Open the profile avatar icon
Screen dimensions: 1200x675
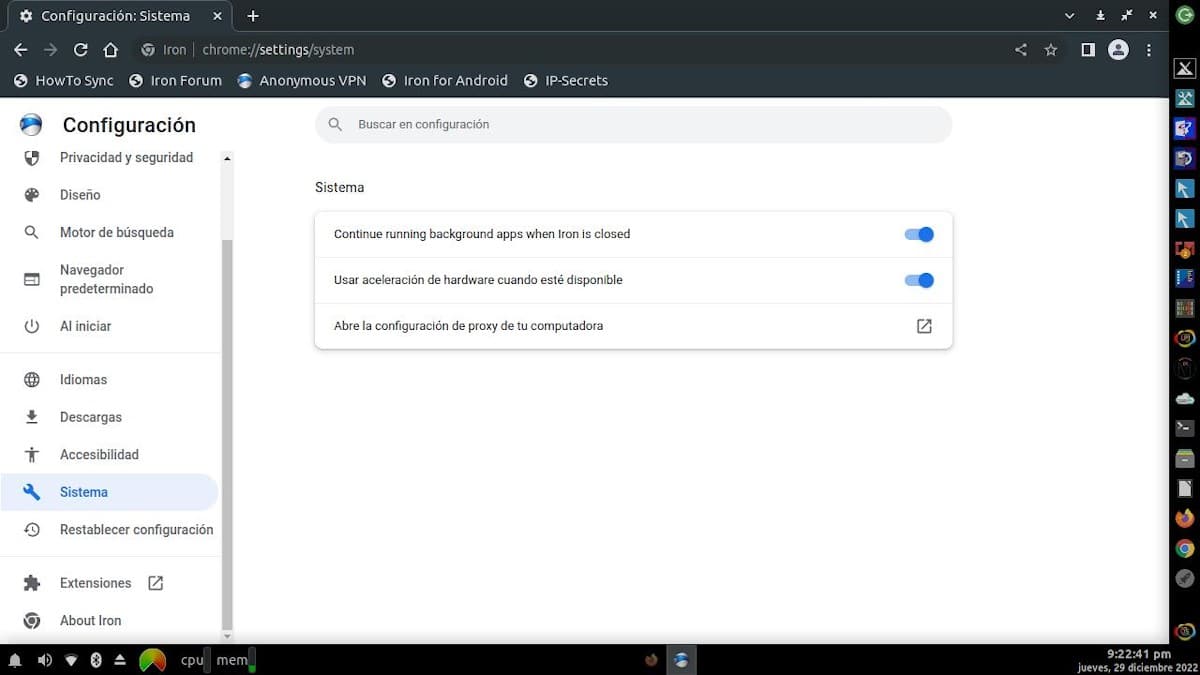click(1118, 49)
